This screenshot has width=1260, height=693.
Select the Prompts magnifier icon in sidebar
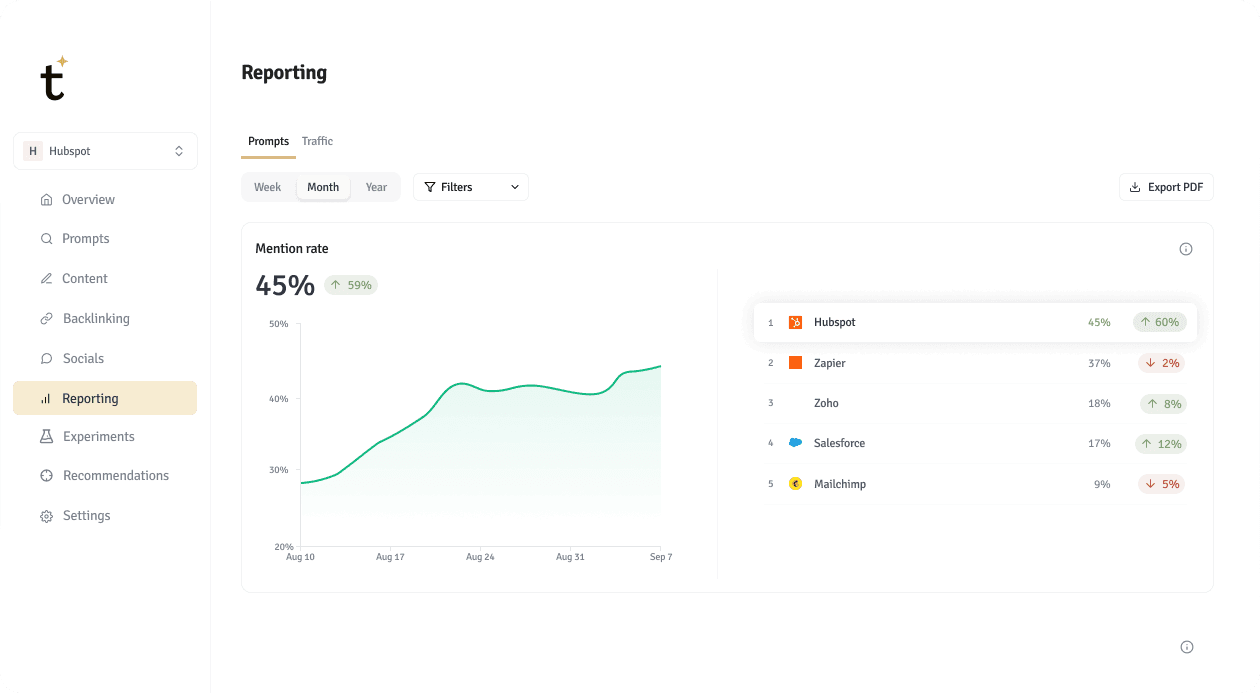coord(46,238)
